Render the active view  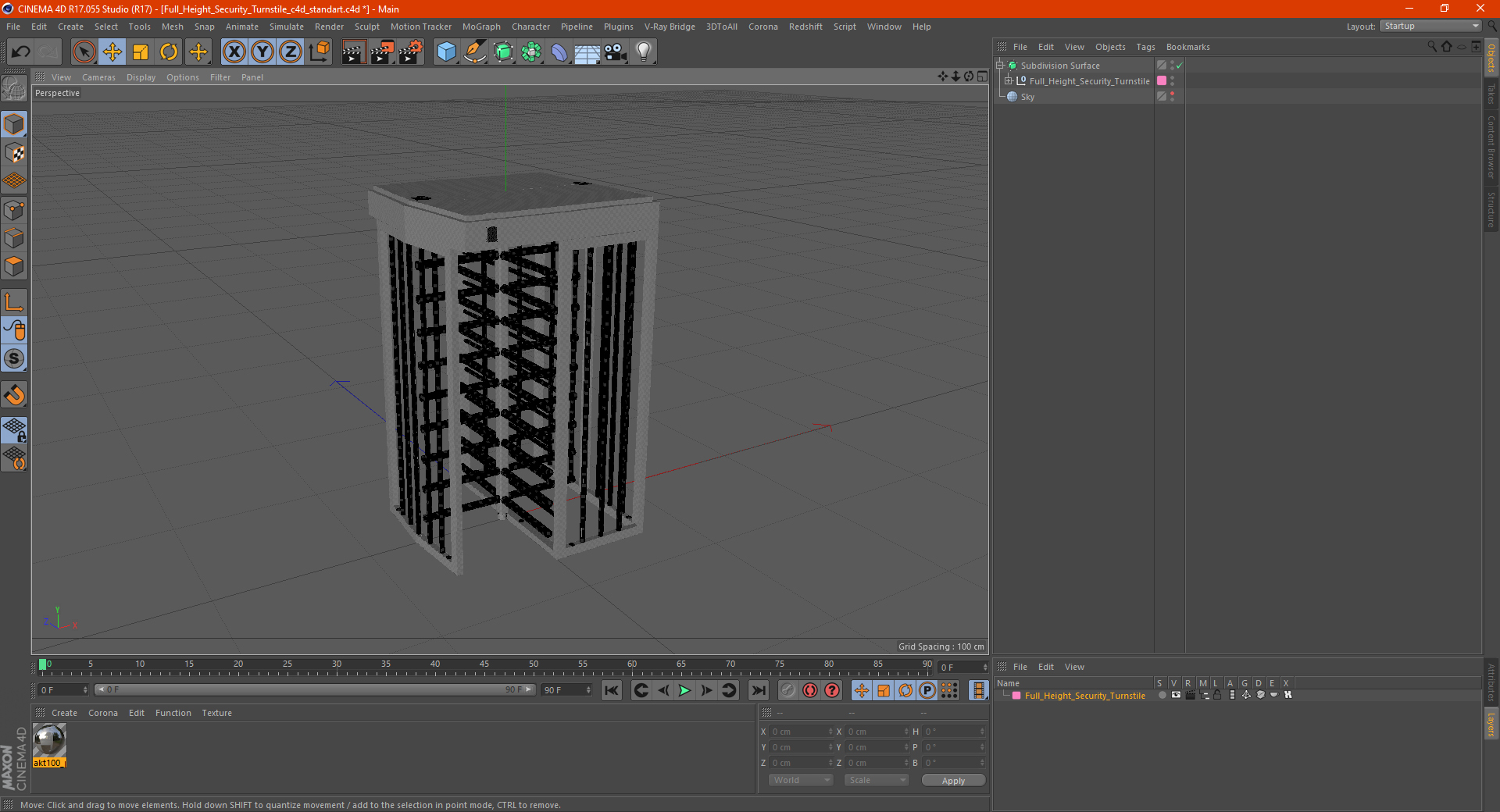[353, 52]
